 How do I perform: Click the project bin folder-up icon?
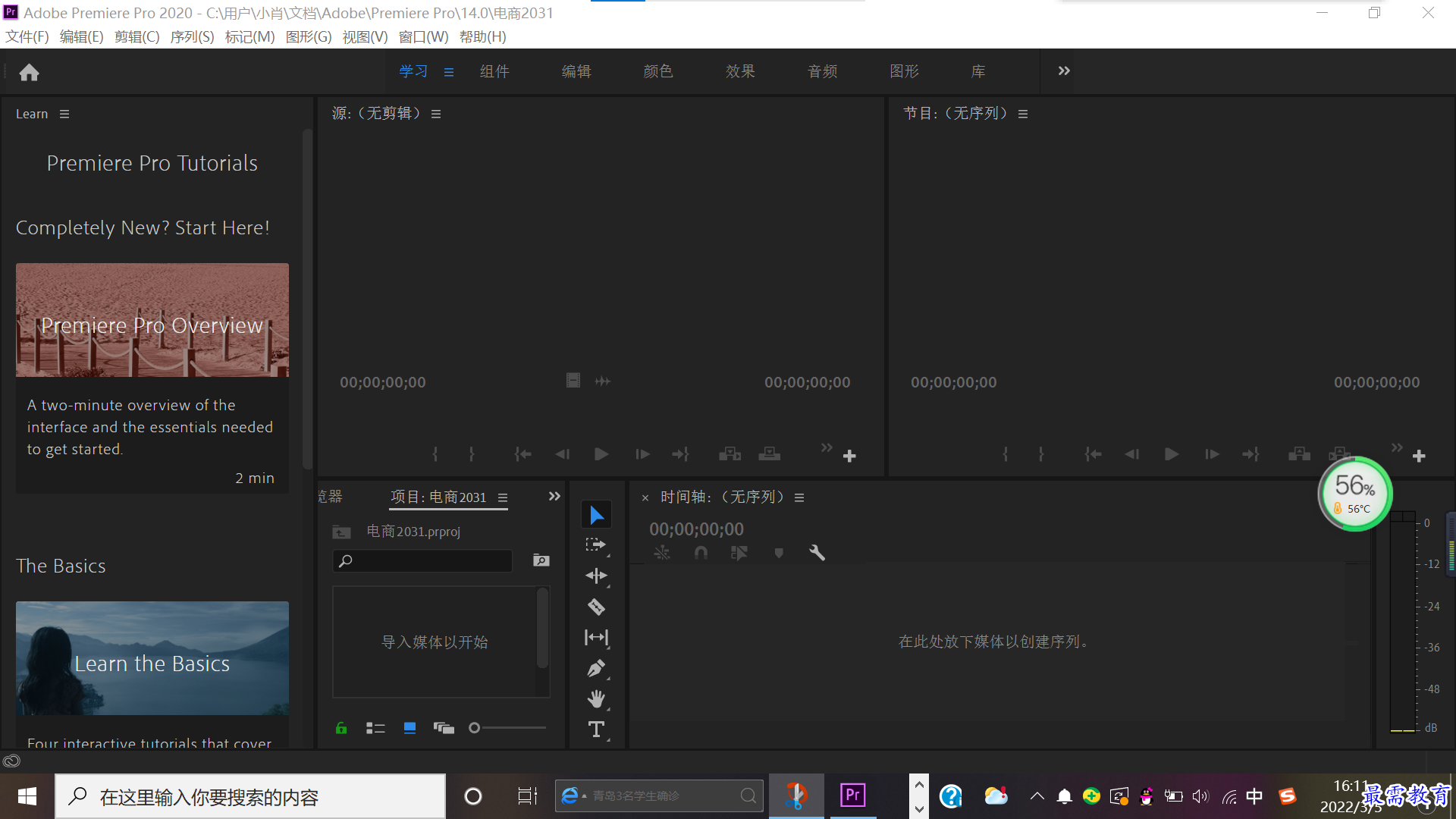(x=341, y=532)
